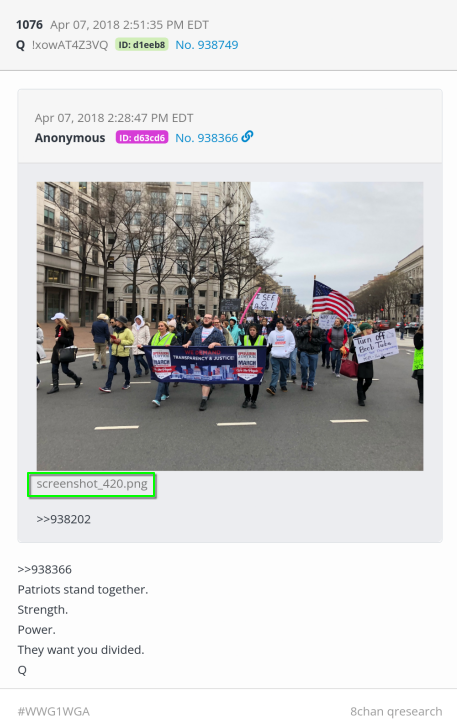This screenshot has width=457, height=726.
Task: Follow the >>938366 reply reference
Action: [44, 569]
